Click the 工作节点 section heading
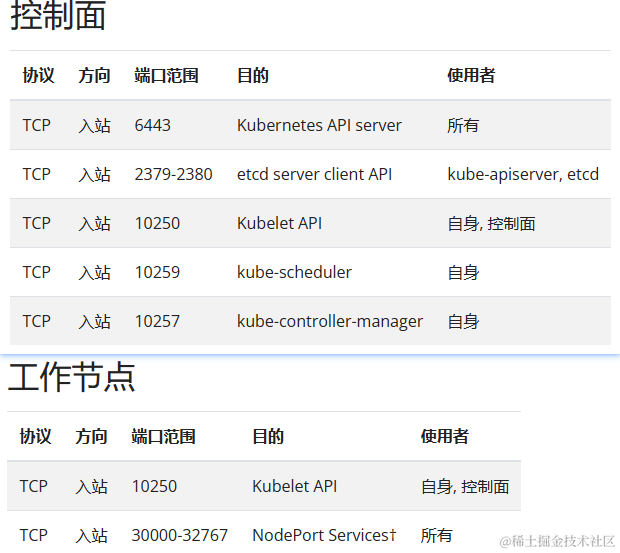The height and width of the screenshot is (553, 620). pyautogui.click(x=72, y=377)
